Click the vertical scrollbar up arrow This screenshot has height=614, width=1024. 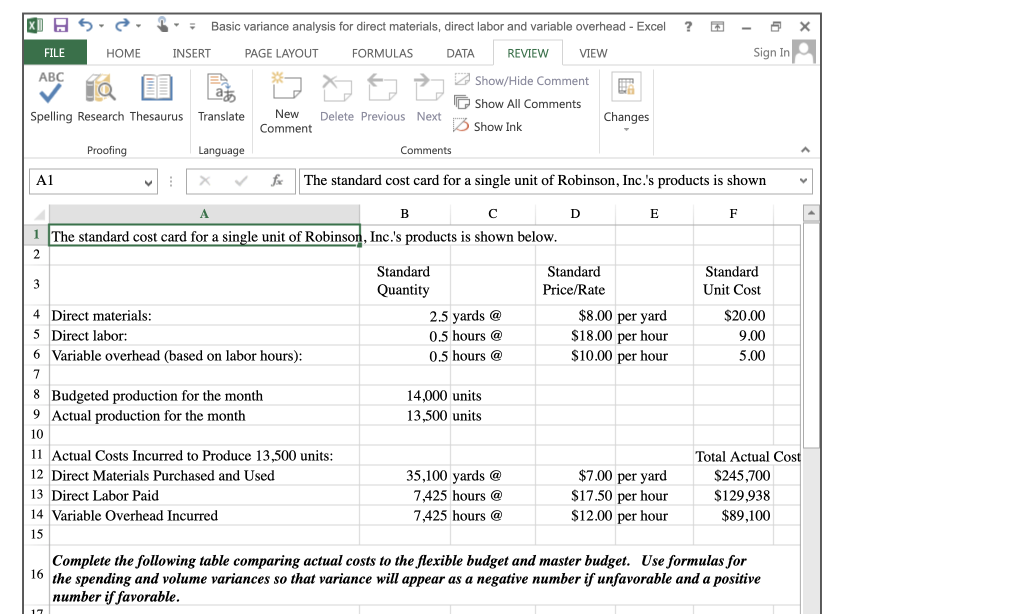click(810, 213)
